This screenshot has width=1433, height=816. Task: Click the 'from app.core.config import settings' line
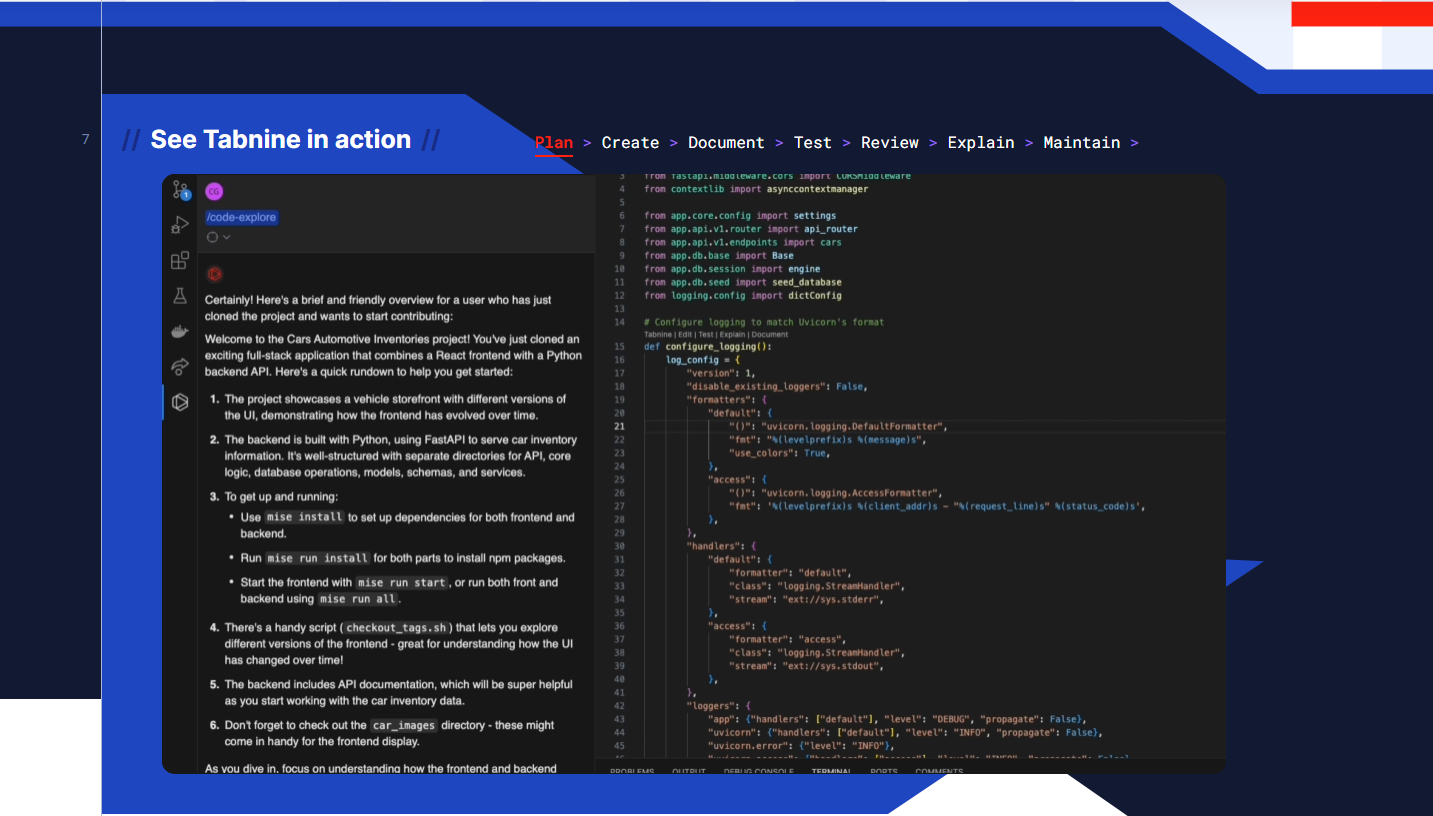(740, 215)
